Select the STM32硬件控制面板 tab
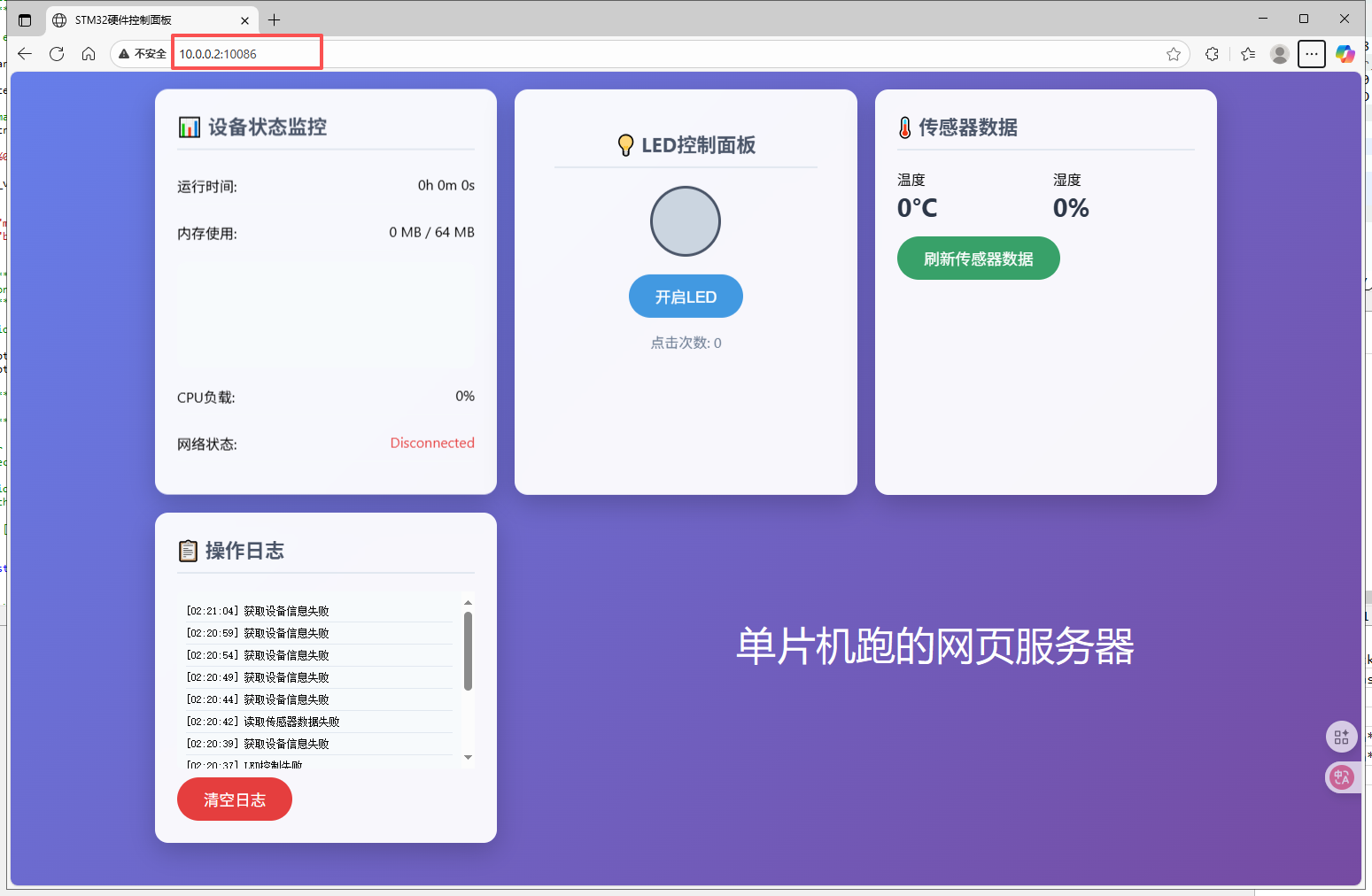 click(x=142, y=19)
